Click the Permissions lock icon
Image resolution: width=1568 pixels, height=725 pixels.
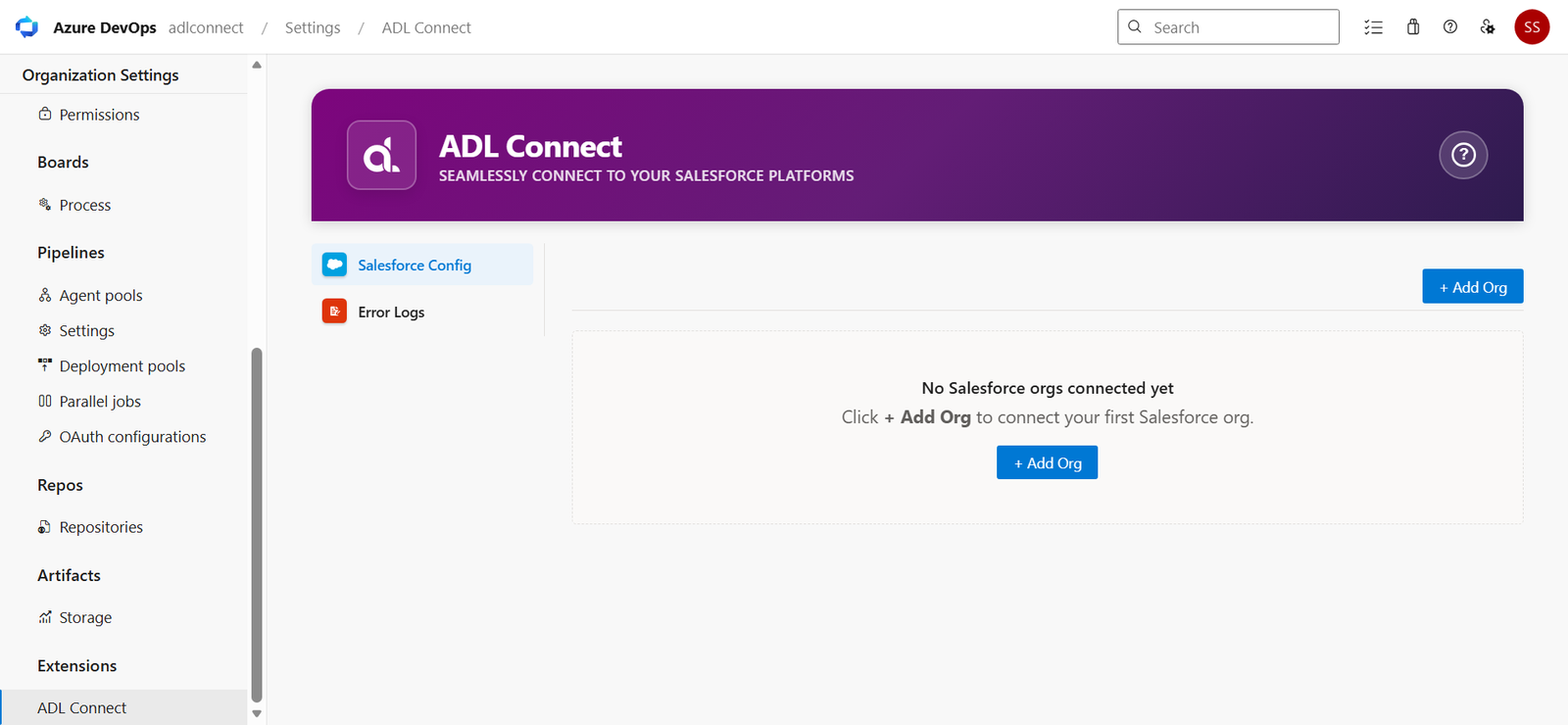click(45, 114)
